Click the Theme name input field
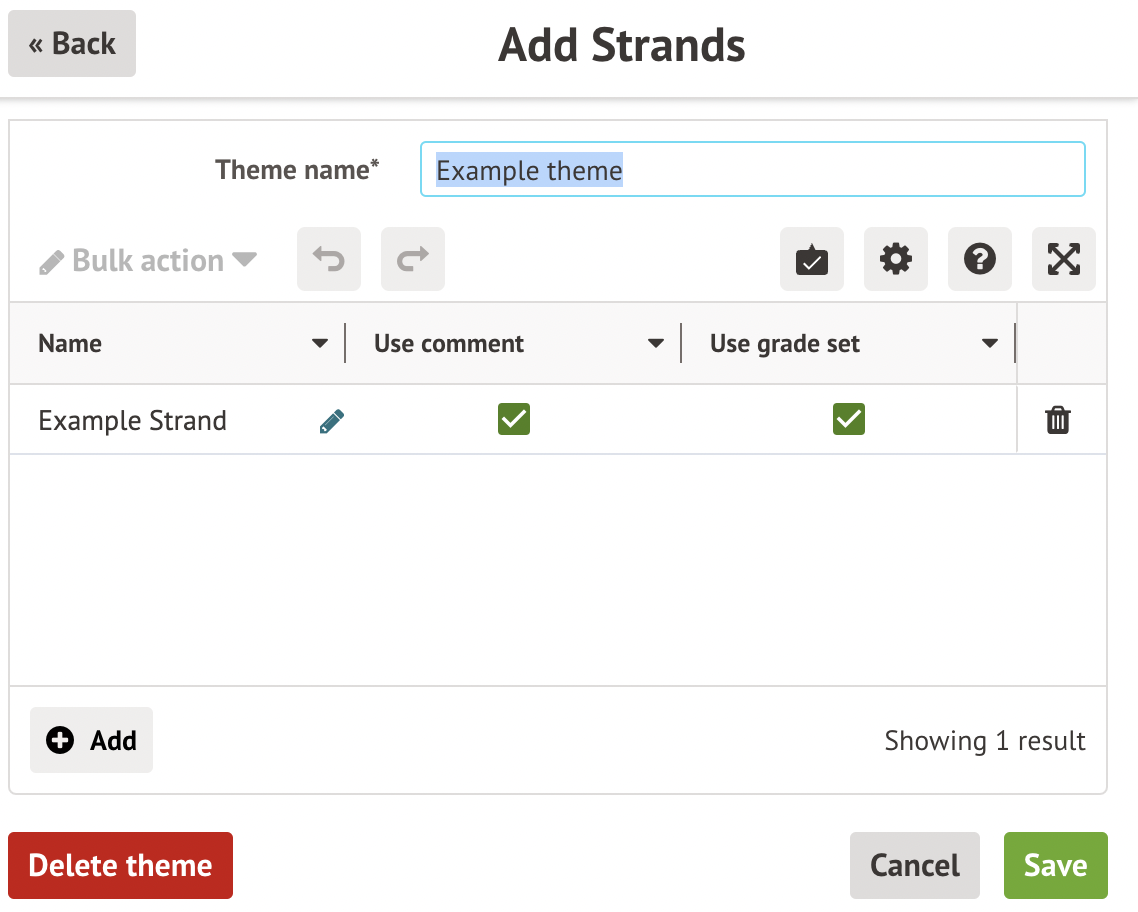The width and height of the screenshot is (1138, 912). pyautogui.click(x=752, y=170)
